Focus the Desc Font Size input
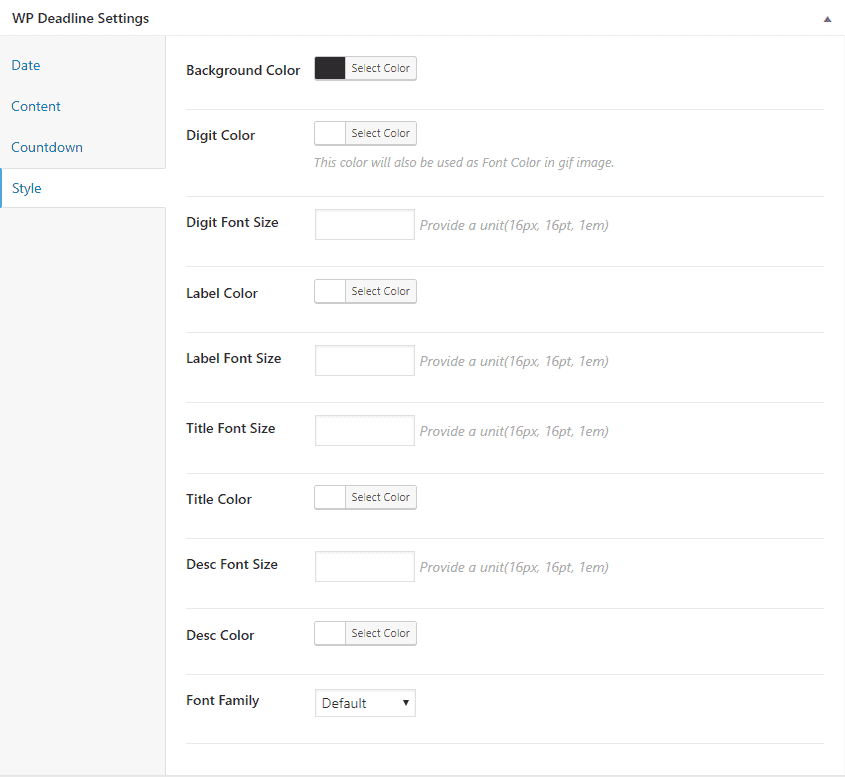 pos(364,567)
